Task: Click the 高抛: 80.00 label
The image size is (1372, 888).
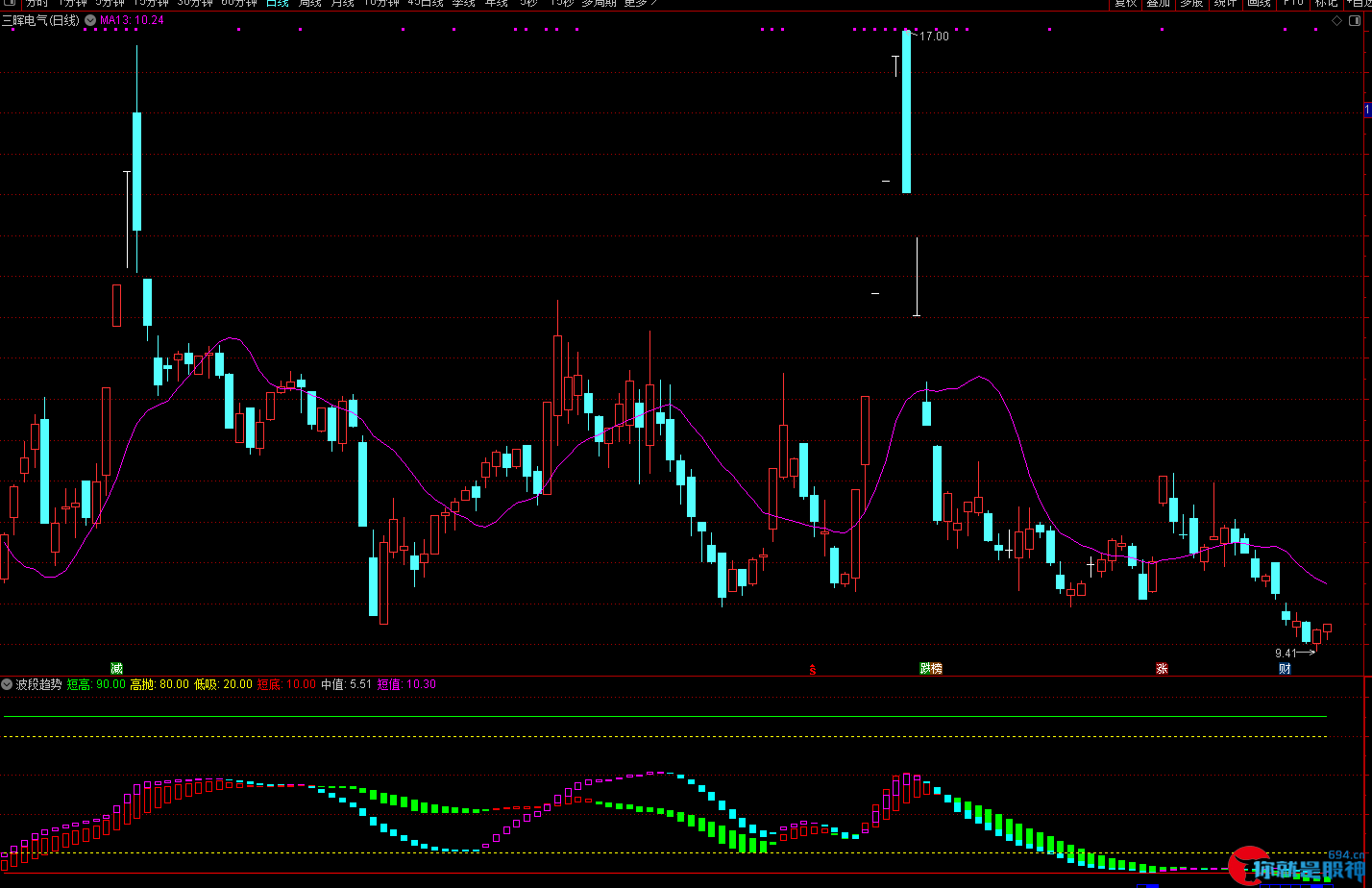Action: (159, 684)
